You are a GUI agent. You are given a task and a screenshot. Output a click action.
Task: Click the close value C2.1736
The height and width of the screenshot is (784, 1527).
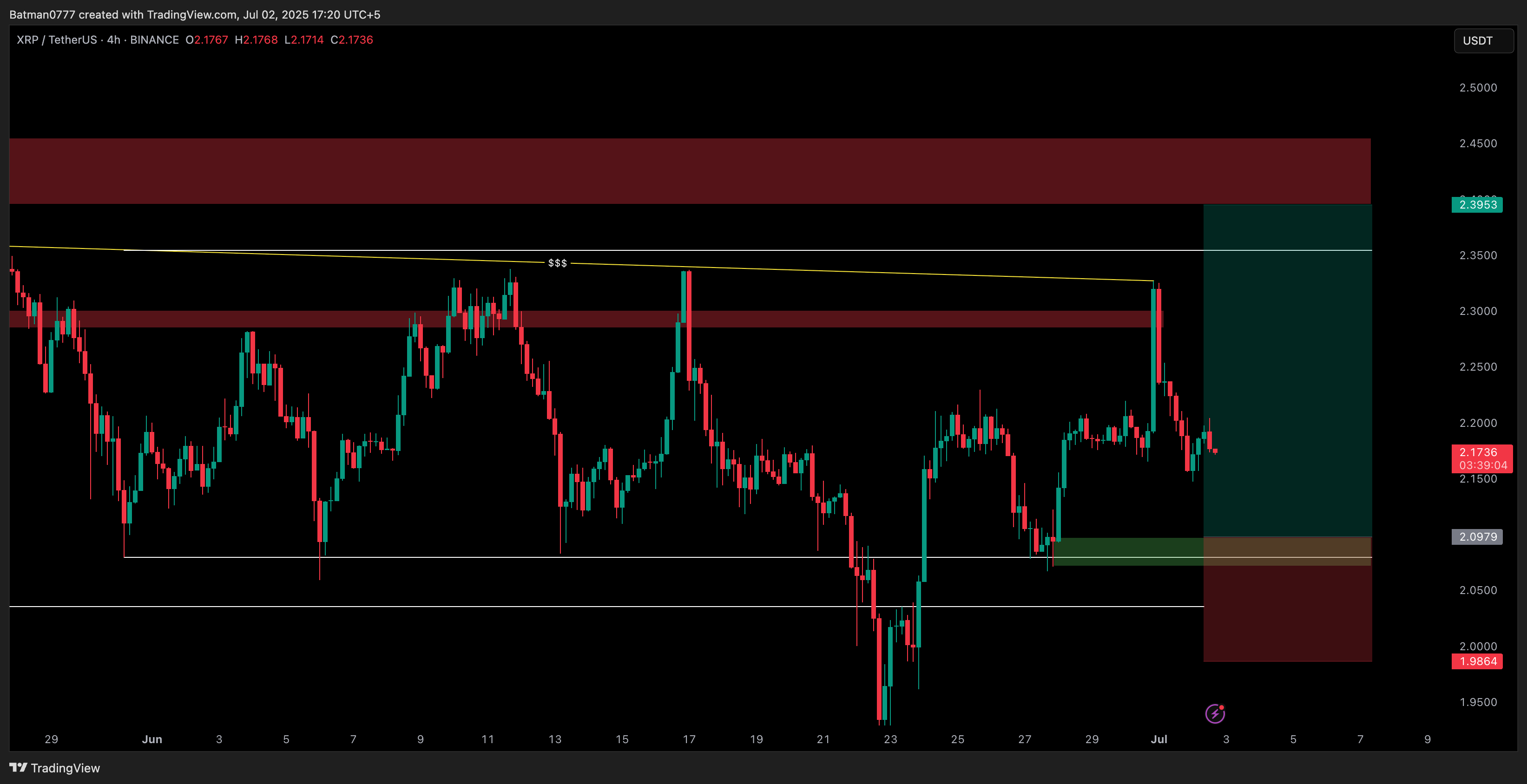(351, 39)
